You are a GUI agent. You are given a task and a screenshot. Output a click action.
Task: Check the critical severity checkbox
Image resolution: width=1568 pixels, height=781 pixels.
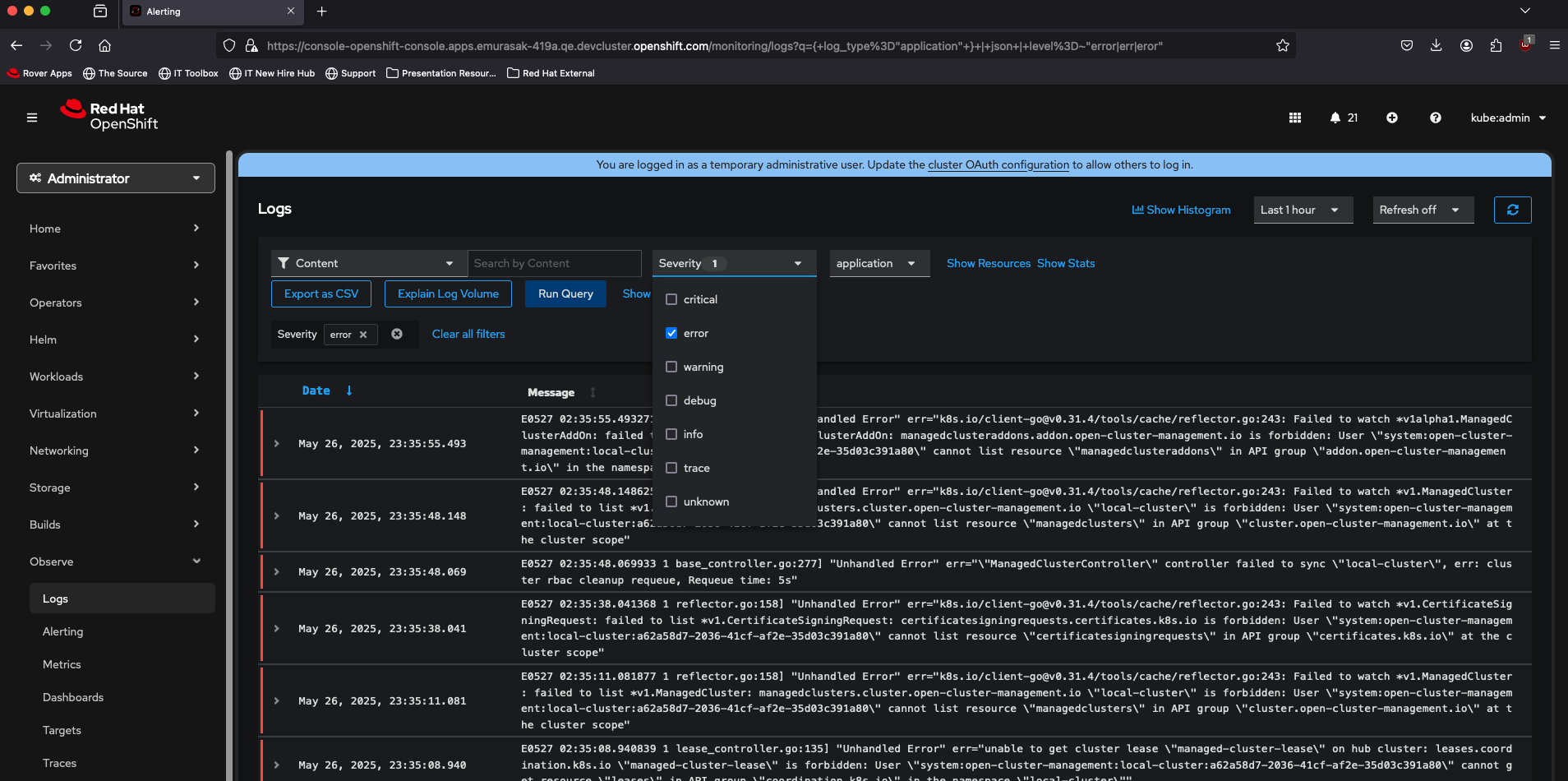coord(671,299)
